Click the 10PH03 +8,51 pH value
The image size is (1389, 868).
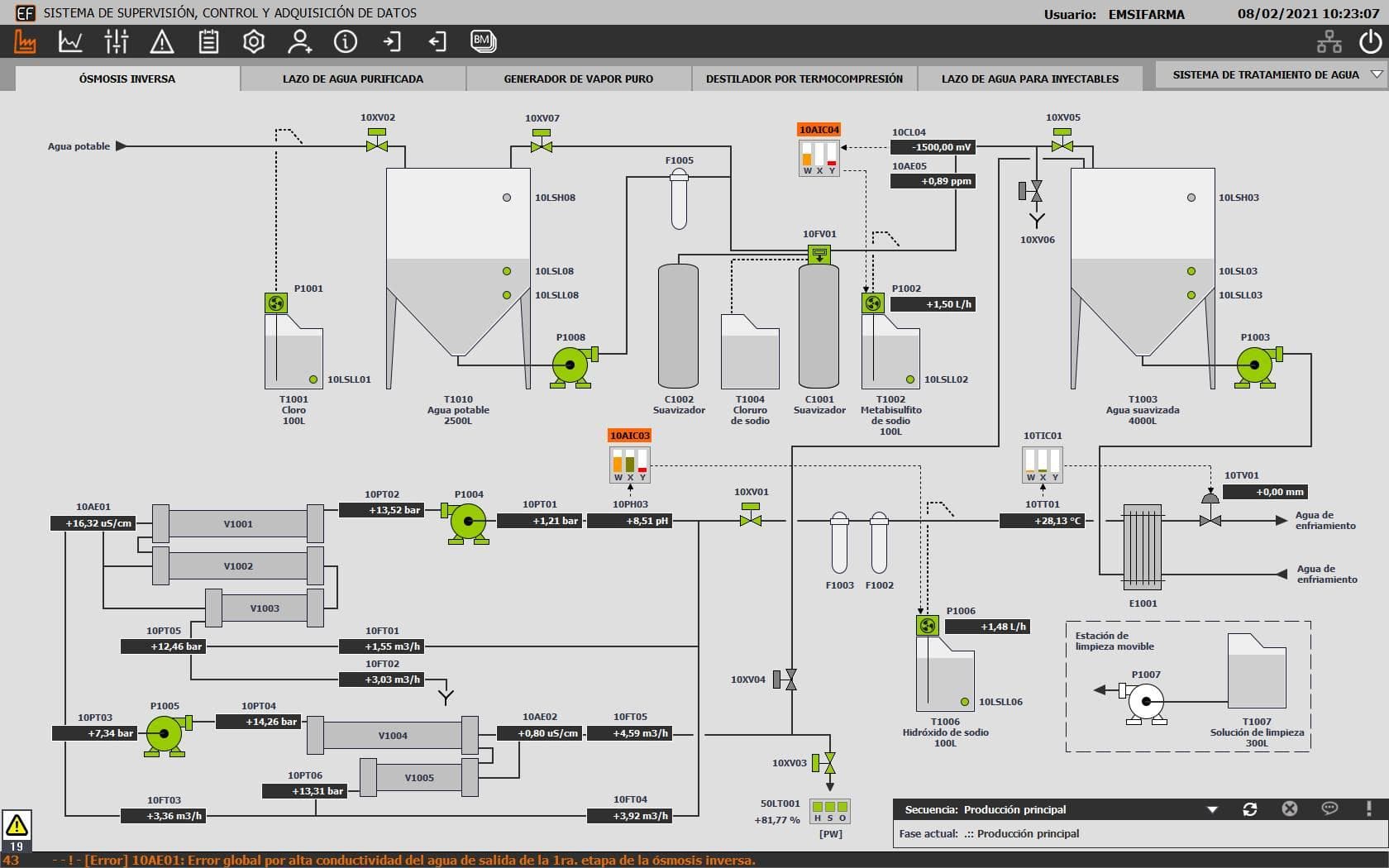click(630, 521)
